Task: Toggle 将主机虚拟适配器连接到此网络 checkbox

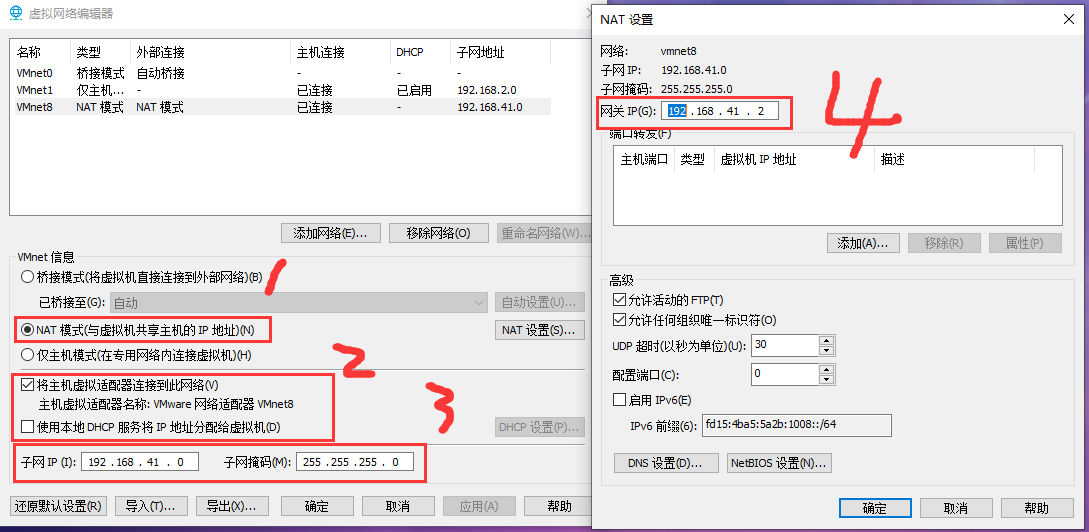Action: [27, 385]
